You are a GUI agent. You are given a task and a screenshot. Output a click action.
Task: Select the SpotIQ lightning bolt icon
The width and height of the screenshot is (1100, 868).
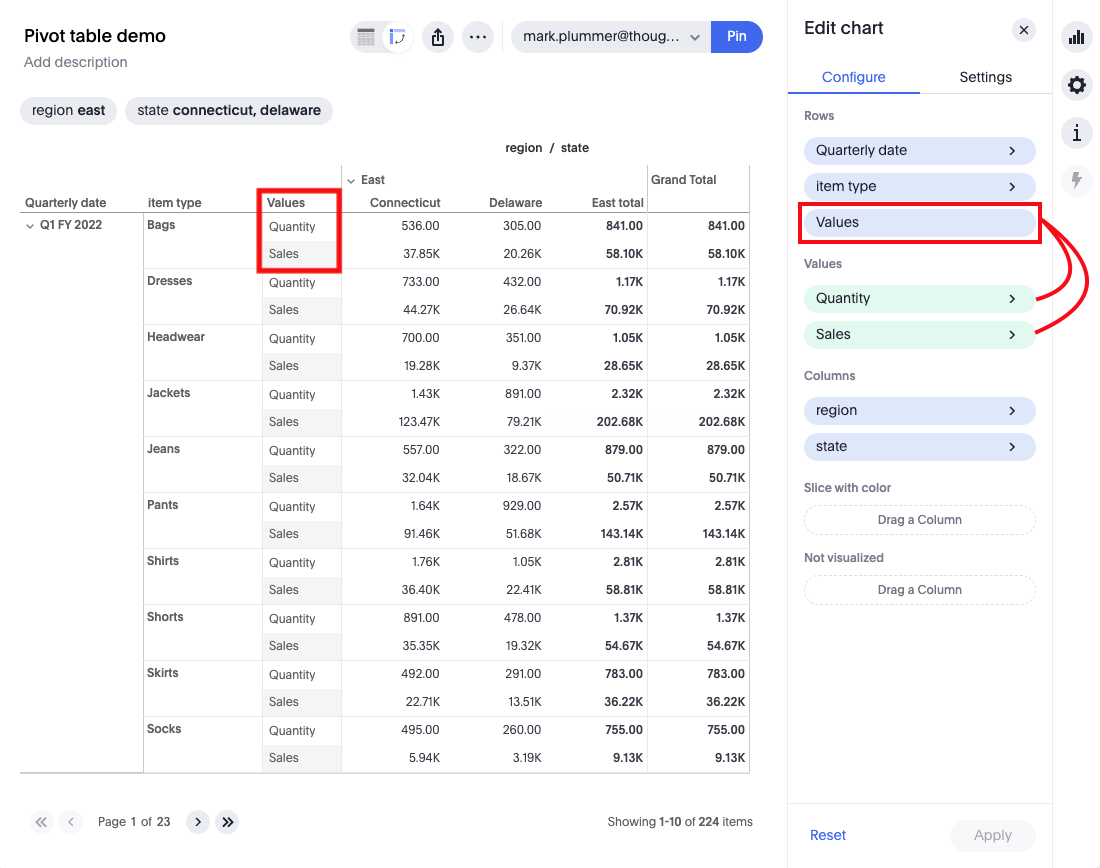pyautogui.click(x=1076, y=180)
